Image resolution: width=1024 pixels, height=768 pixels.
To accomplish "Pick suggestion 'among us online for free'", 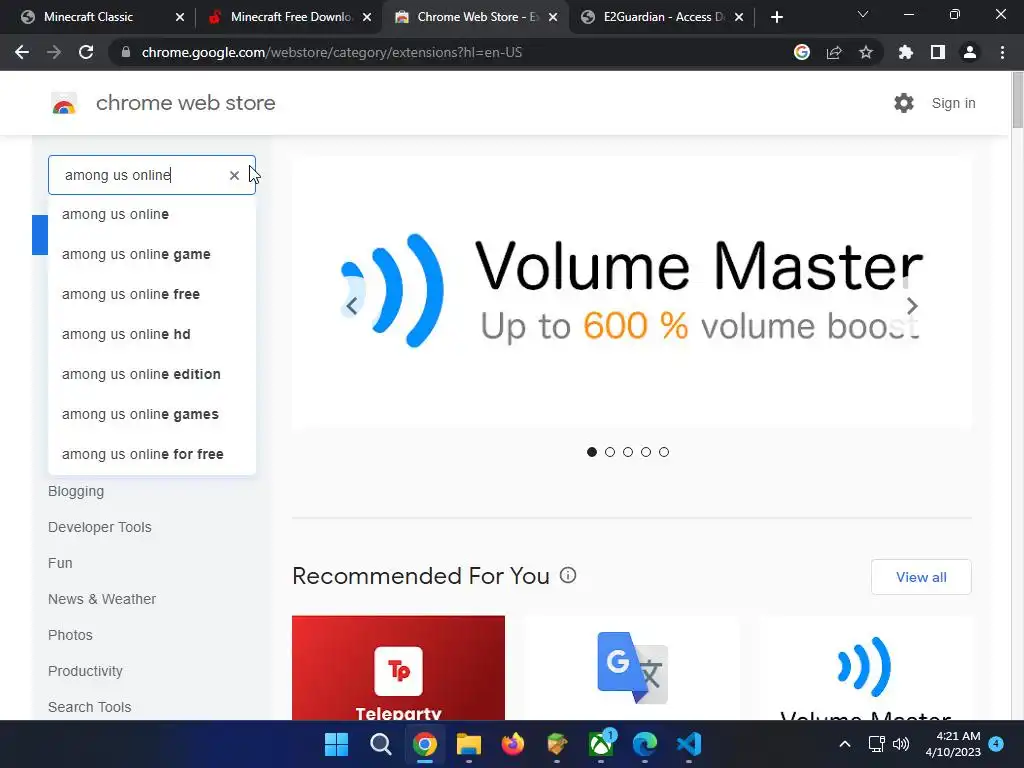I will point(152,454).
